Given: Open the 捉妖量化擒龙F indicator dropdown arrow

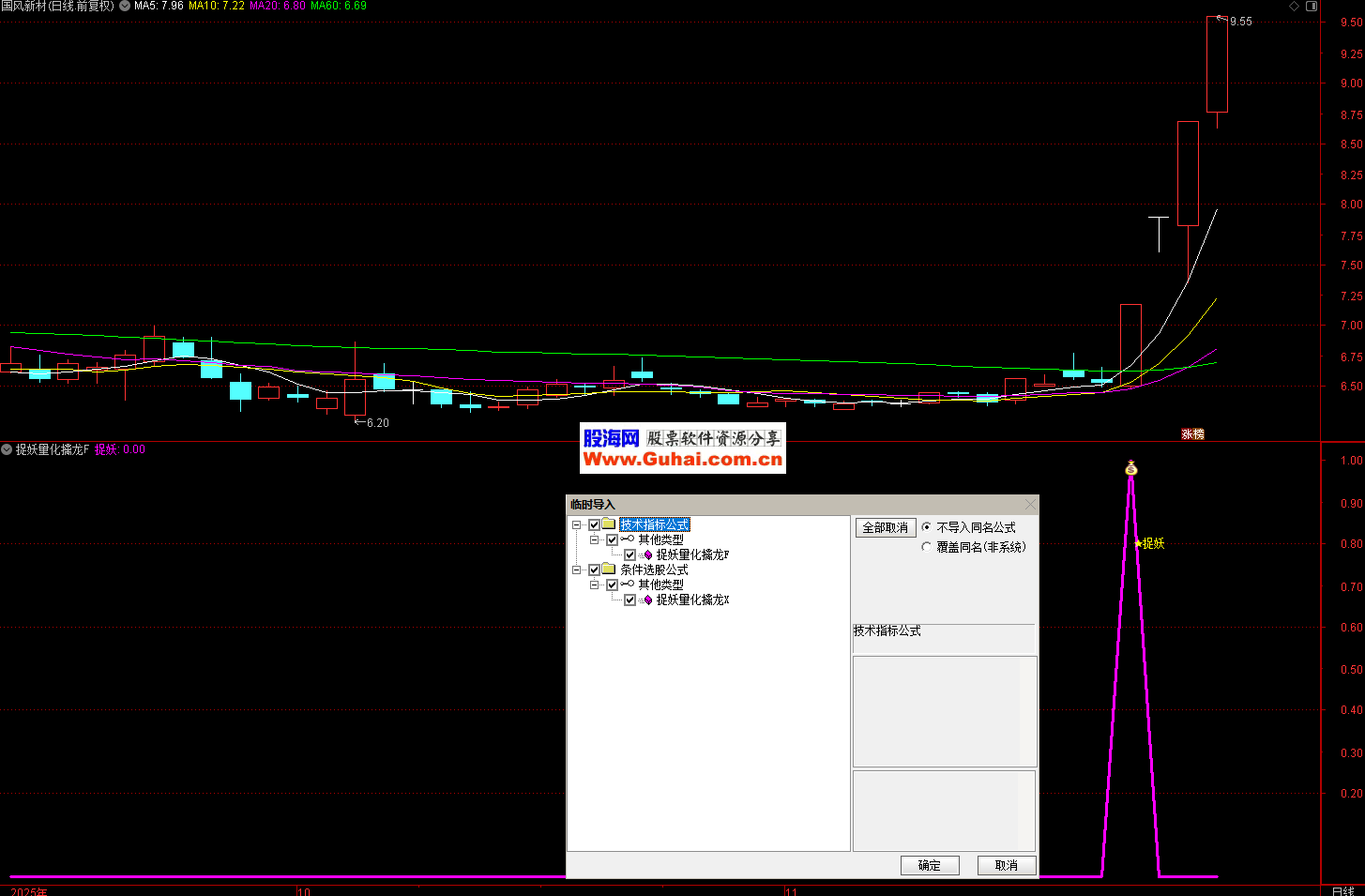Looking at the screenshot, I should (7, 450).
